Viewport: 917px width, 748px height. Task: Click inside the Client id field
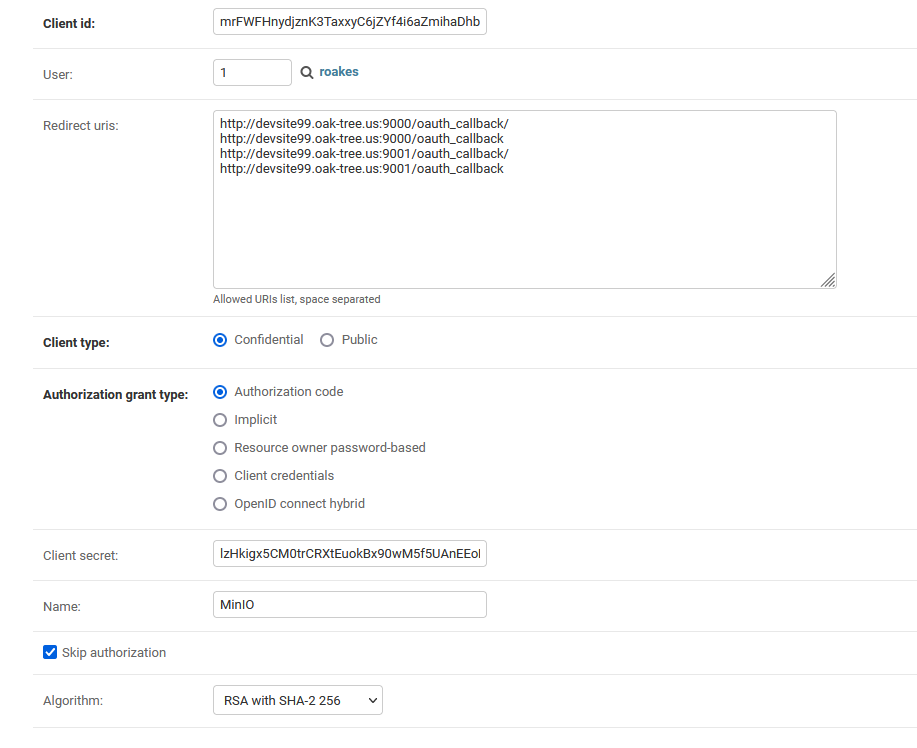tap(349, 20)
